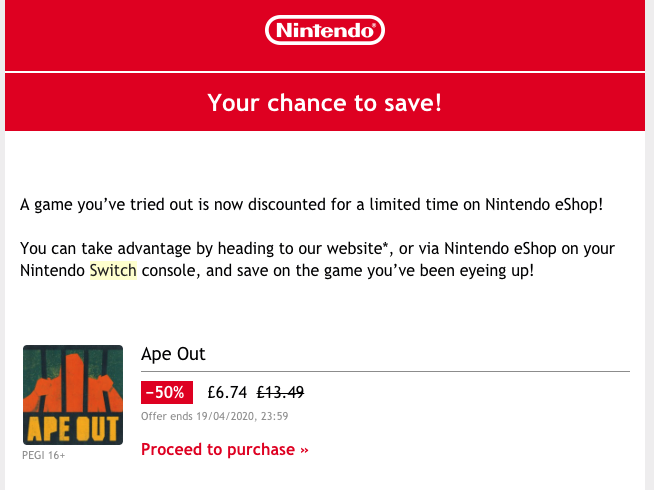Viewport: 654px width, 490px height.
Task: Click the PEGI 16+ rating label
Action: [44, 455]
